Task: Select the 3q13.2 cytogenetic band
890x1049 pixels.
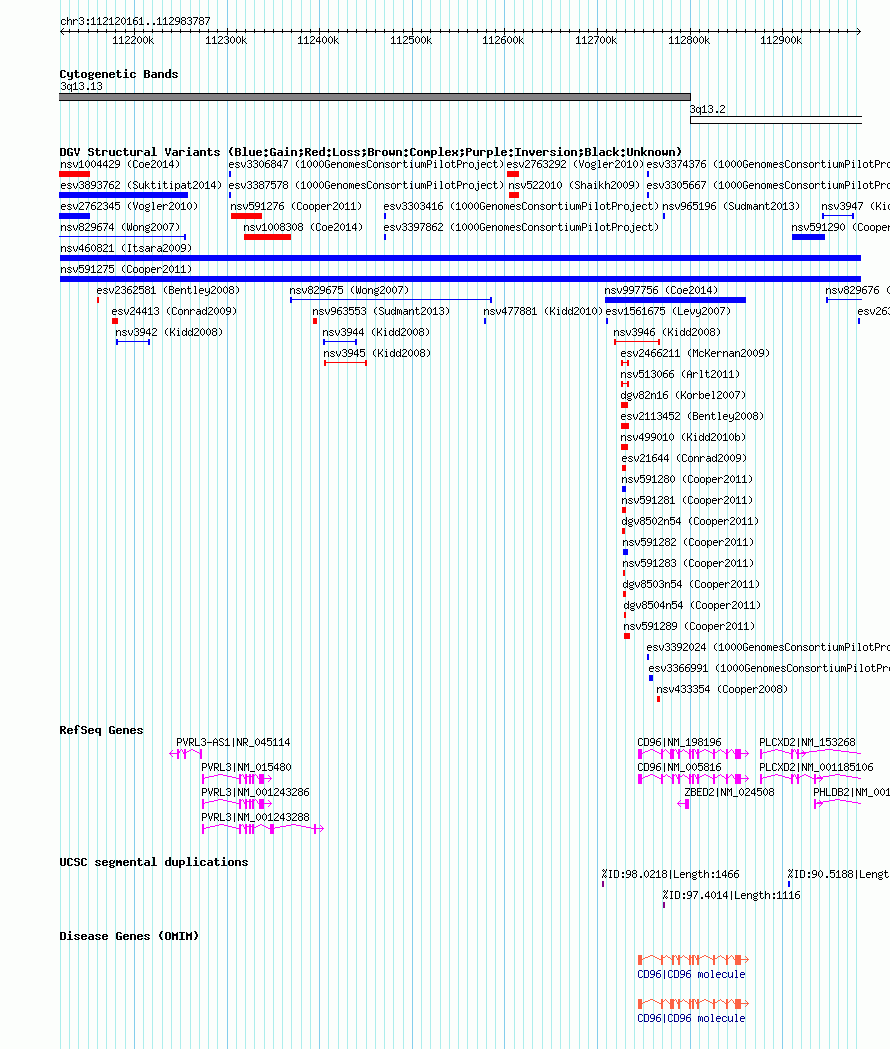Action: coord(776,120)
